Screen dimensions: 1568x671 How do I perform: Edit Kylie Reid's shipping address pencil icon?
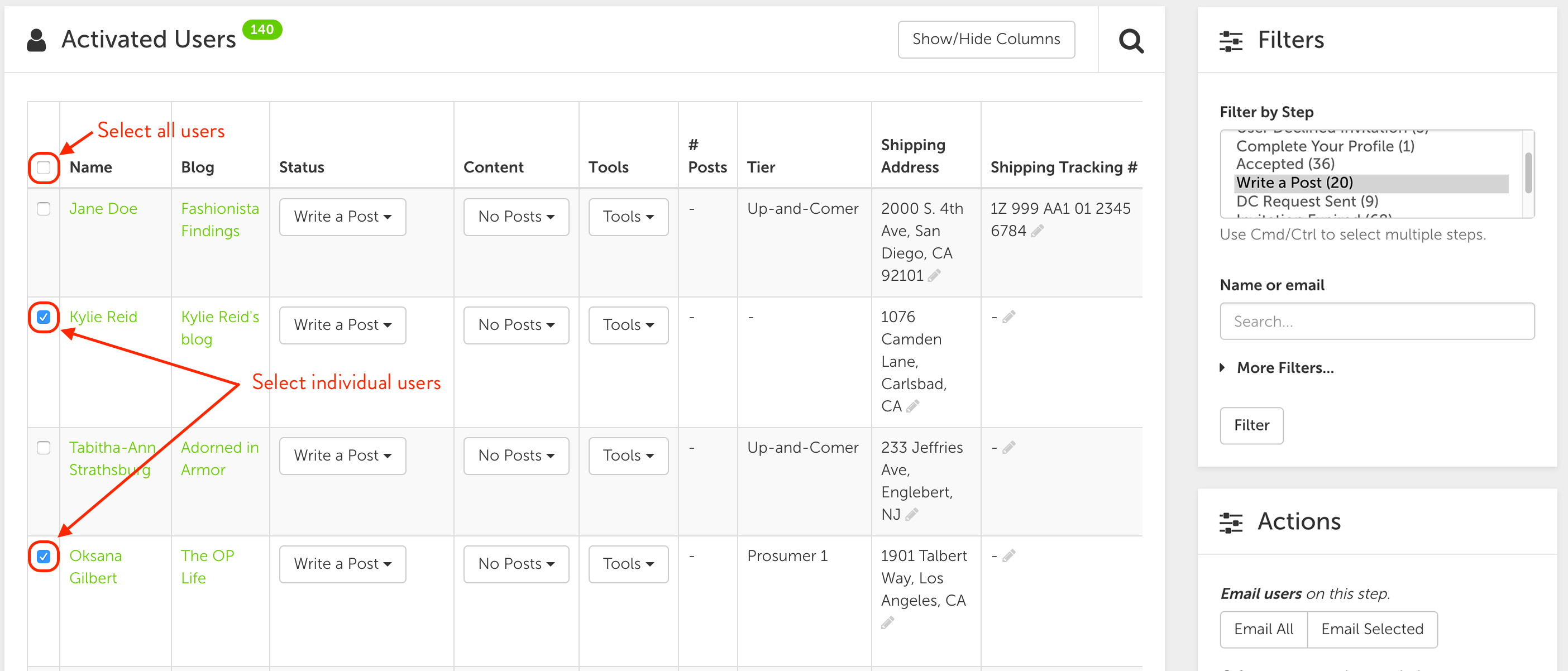pos(912,406)
